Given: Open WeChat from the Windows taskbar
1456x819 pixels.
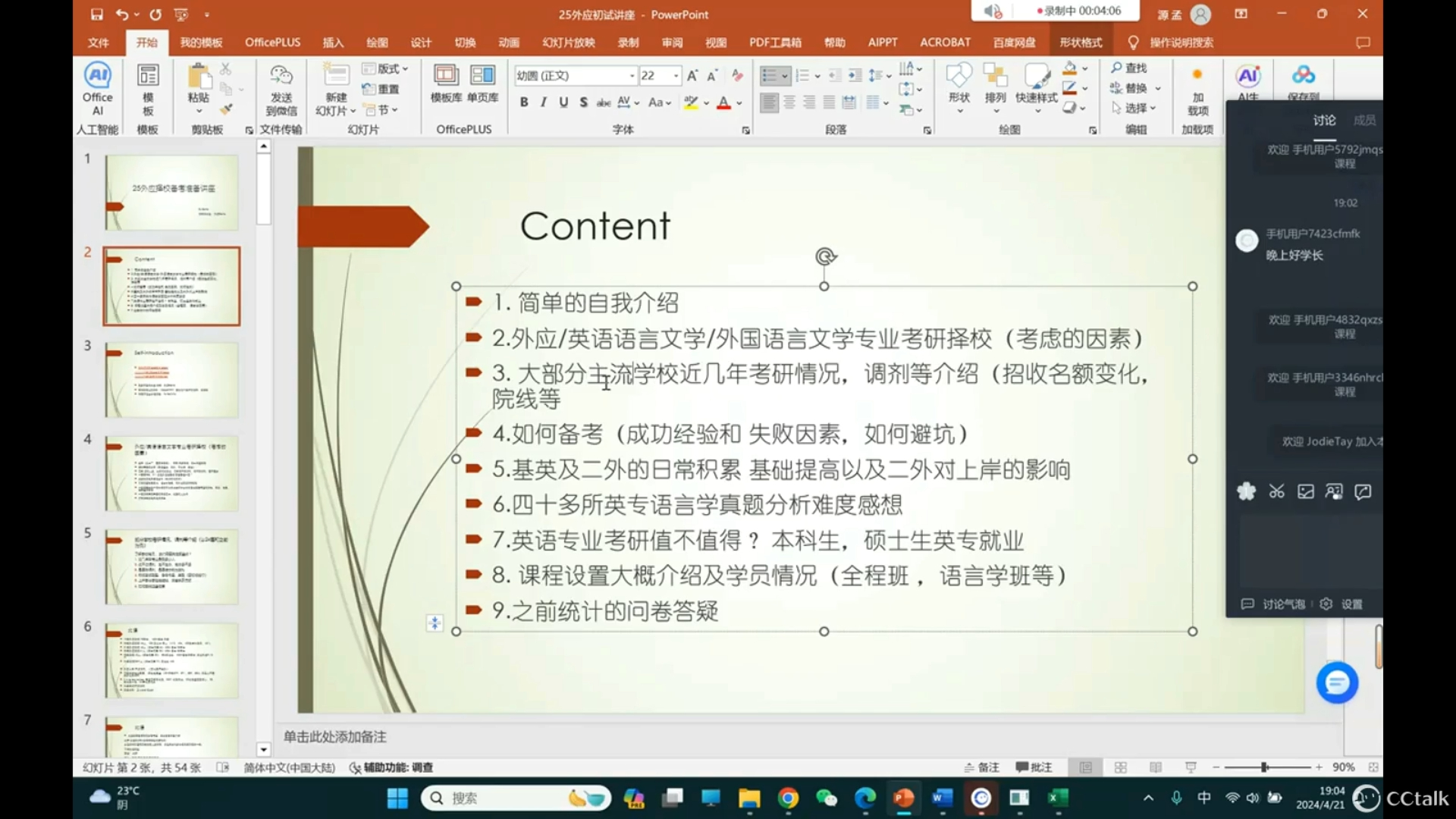Looking at the screenshot, I should click(x=826, y=798).
